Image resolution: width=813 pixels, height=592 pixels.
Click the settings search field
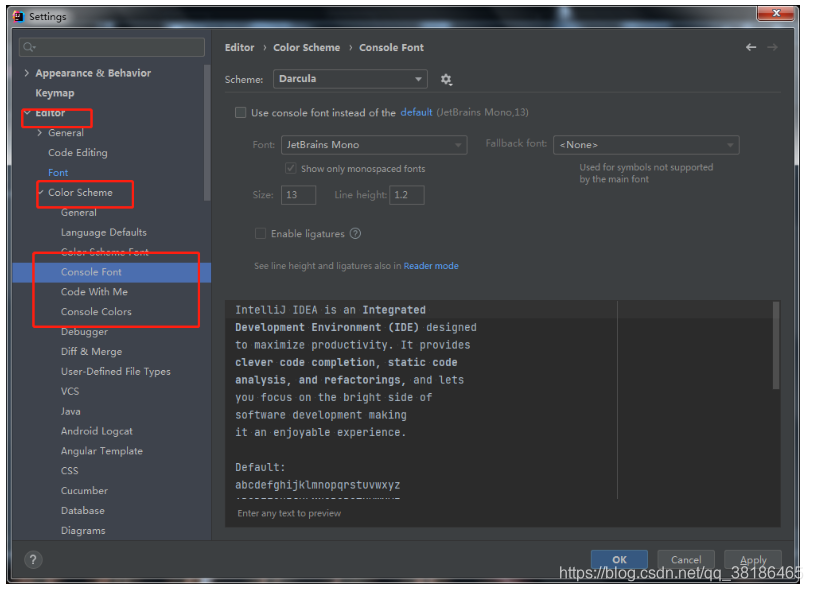tap(112, 47)
